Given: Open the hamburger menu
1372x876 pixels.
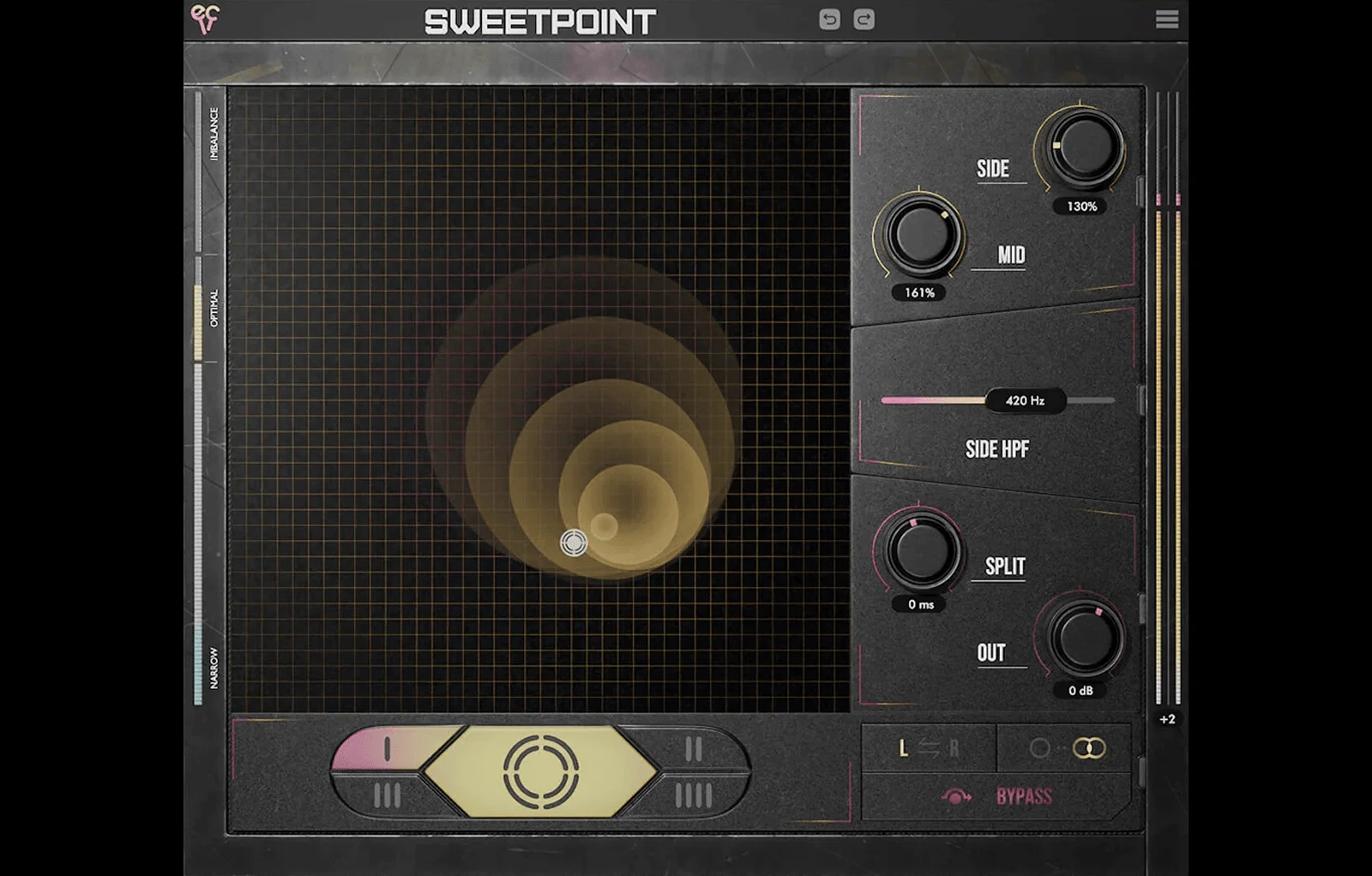Looking at the screenshot, I should coord(1166,19).
